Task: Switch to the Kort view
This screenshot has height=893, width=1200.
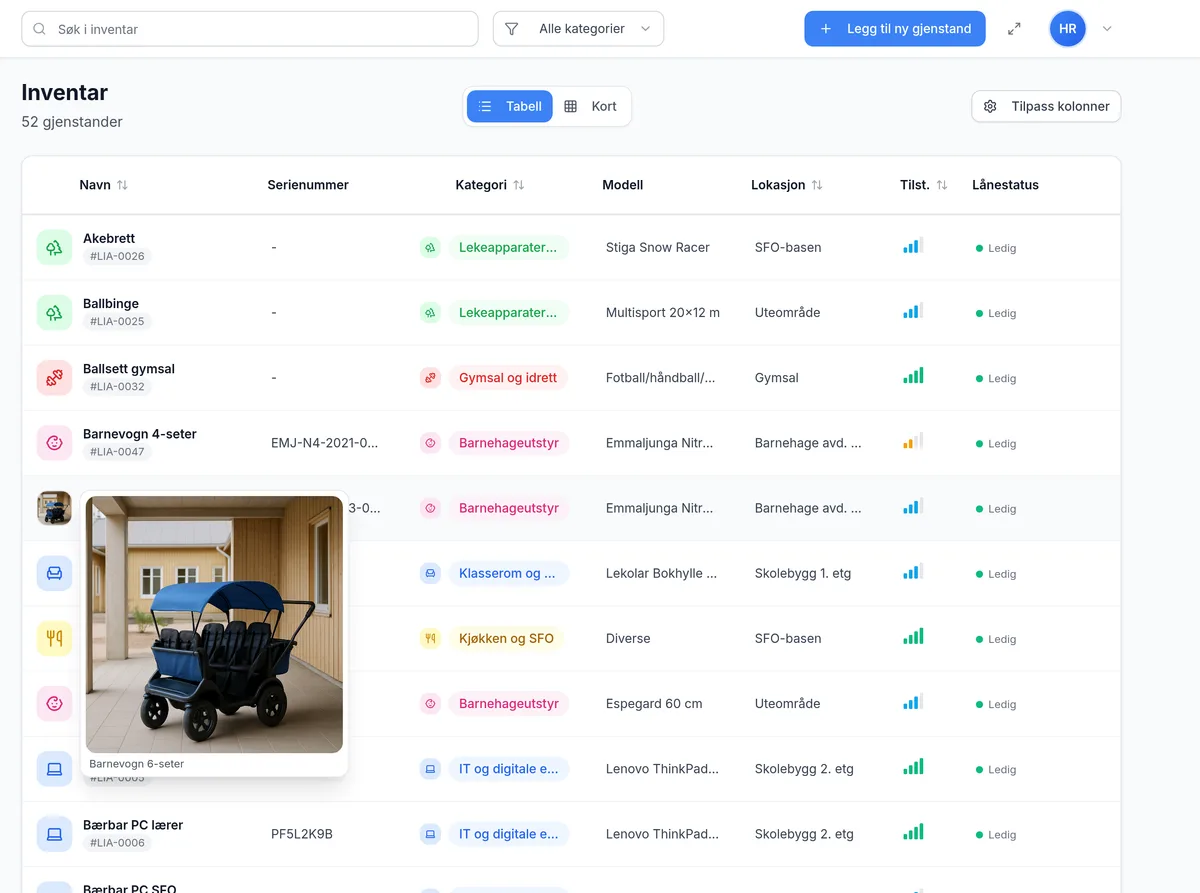Action: click(591, 106)
